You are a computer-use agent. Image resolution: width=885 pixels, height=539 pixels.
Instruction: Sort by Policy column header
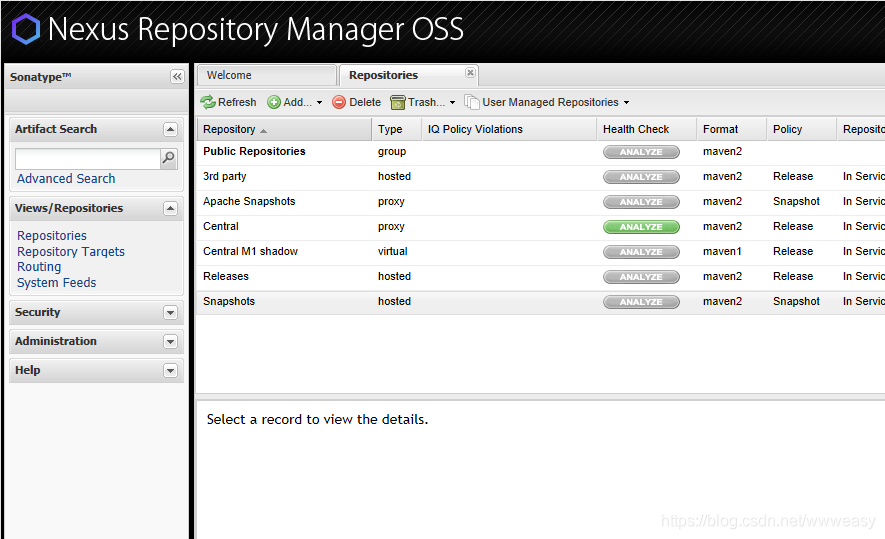pos(801,129)
